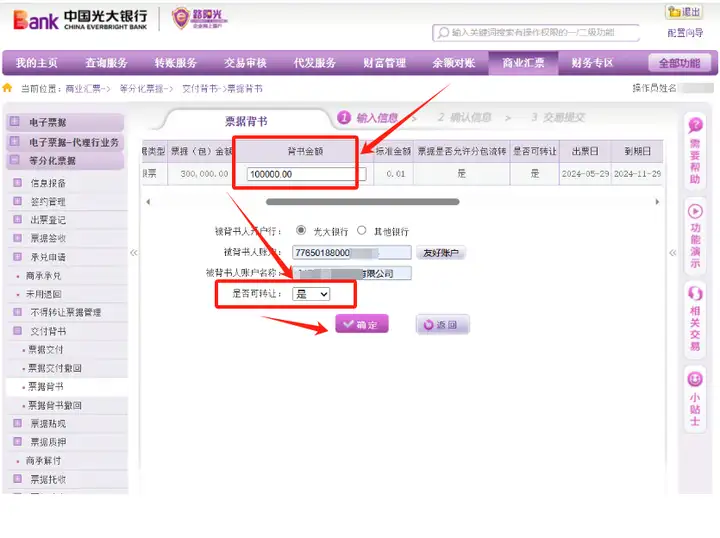Click the table scroll left arrow
The height and width of the screenshot is (538, 720).
click(x=148, y=202)
